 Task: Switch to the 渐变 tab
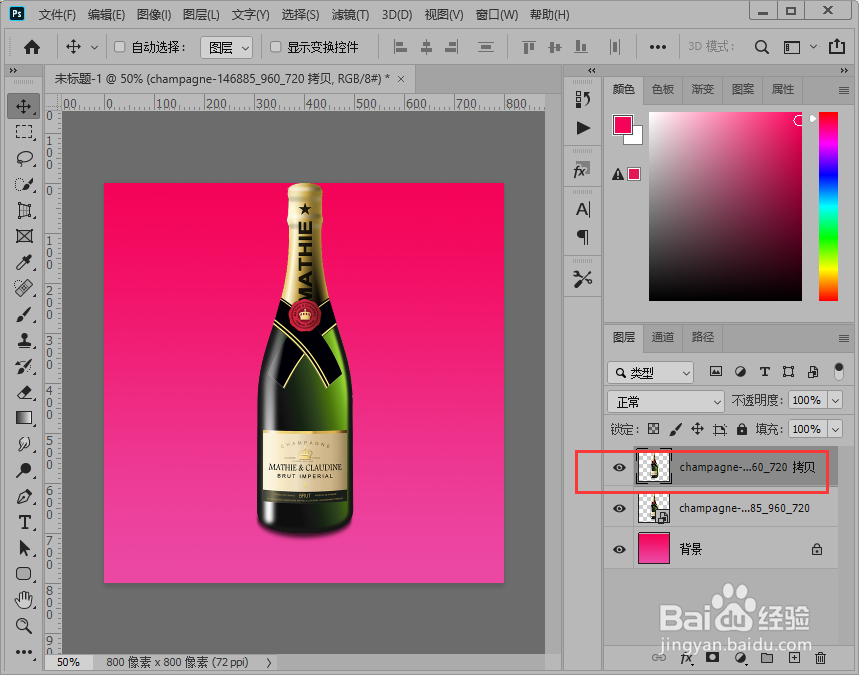pyautogui.click(x=703, y=89)
